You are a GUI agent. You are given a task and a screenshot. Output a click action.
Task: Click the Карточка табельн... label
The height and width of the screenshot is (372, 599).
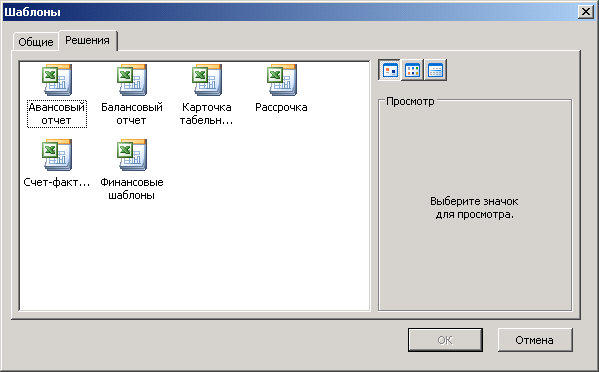[207, 114]
